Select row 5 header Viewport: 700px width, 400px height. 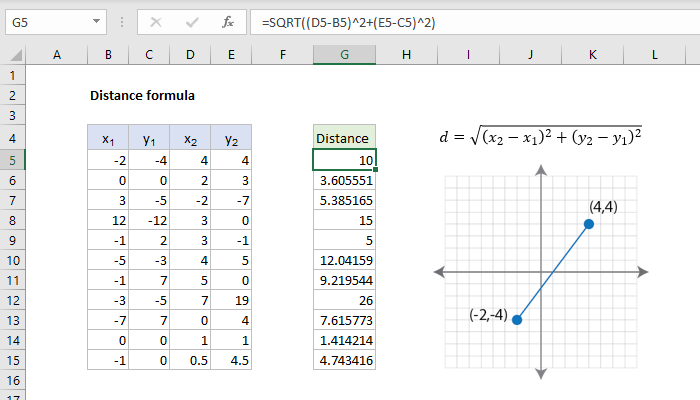[12, 159]
